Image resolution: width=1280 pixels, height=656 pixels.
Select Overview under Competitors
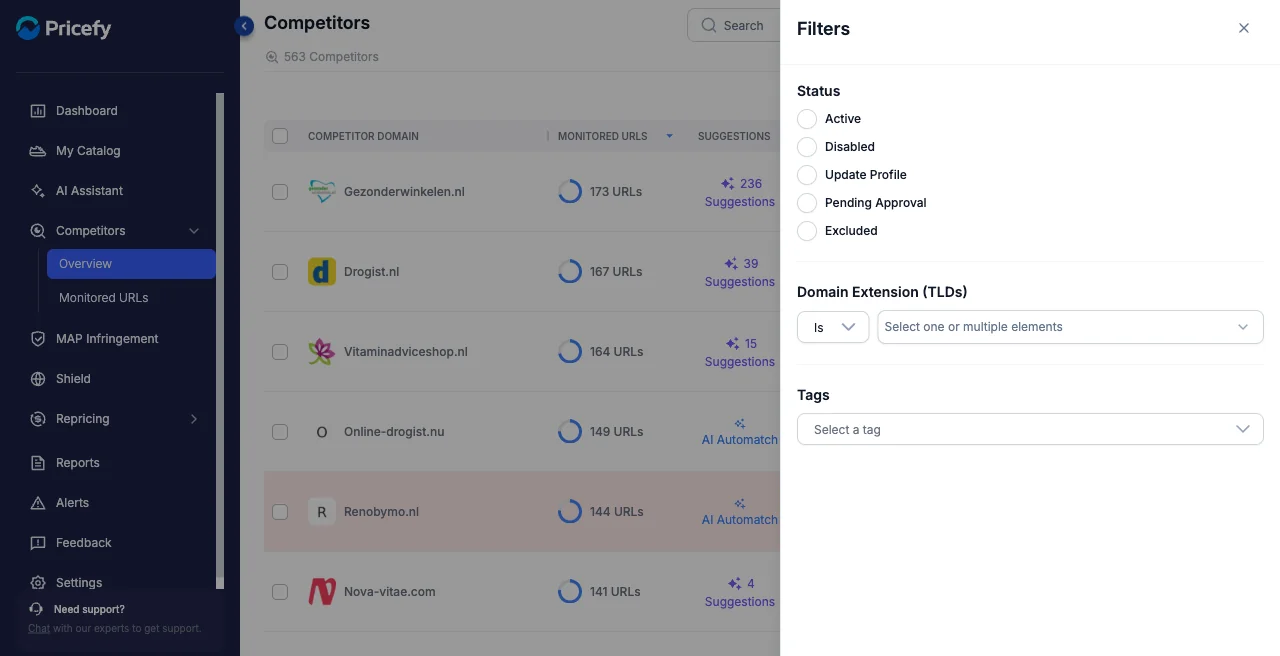point(131,264)
